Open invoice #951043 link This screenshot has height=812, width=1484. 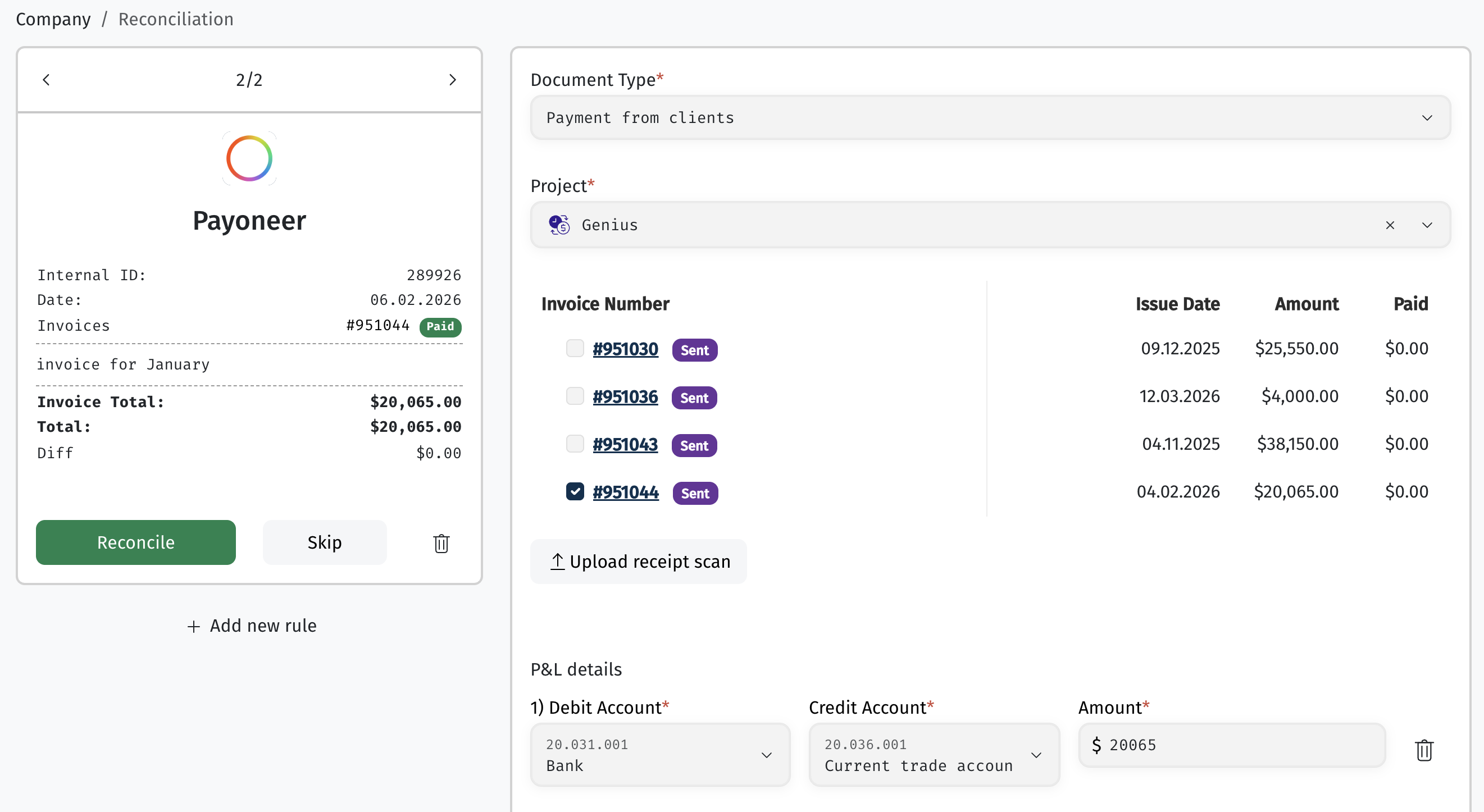625,445
